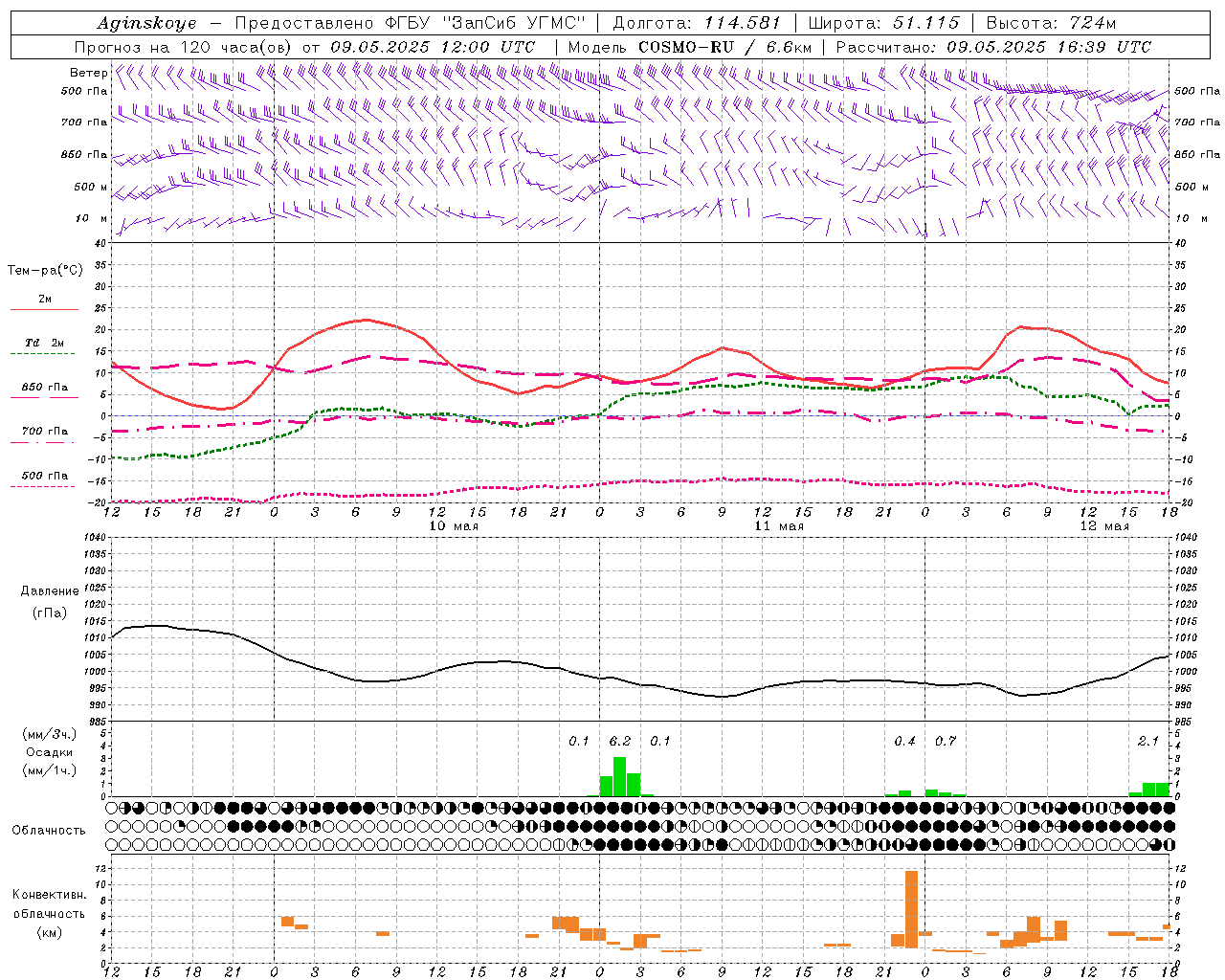1225x980 pixels.
Task: Click the 'Давление' pressure label
Action: point(50,591)
